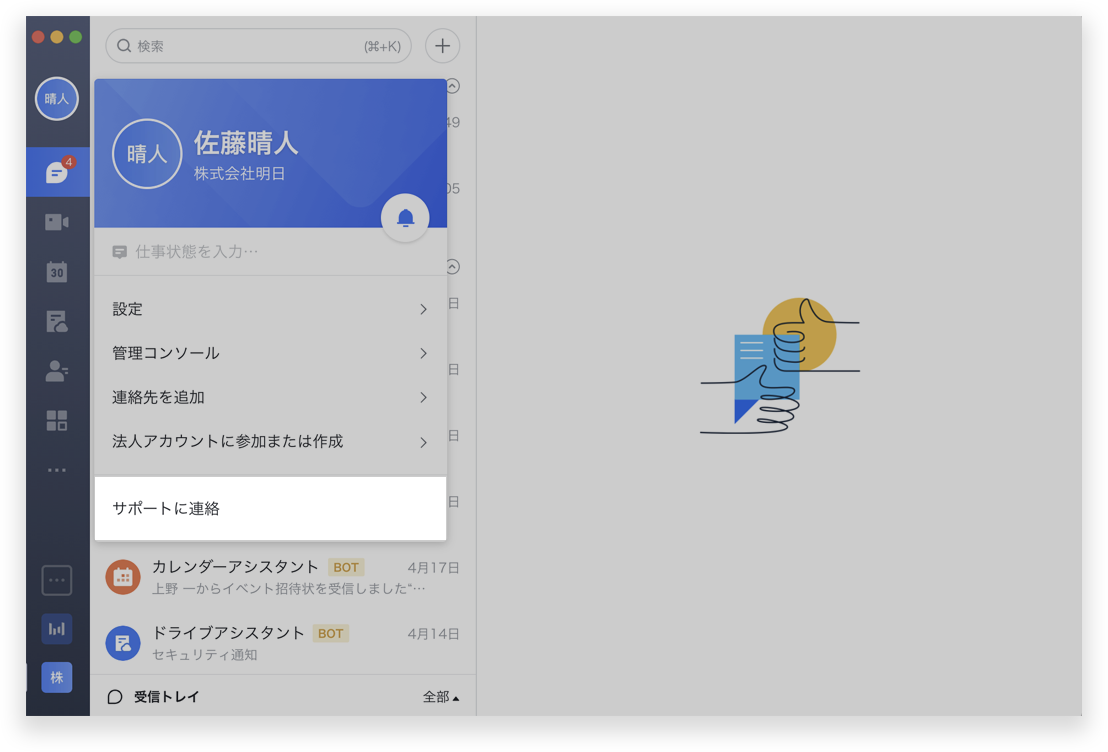Viewport: 1108px width, 752px height.
Task: Open the Workplace apps grid icon
Action: point(57,420)
